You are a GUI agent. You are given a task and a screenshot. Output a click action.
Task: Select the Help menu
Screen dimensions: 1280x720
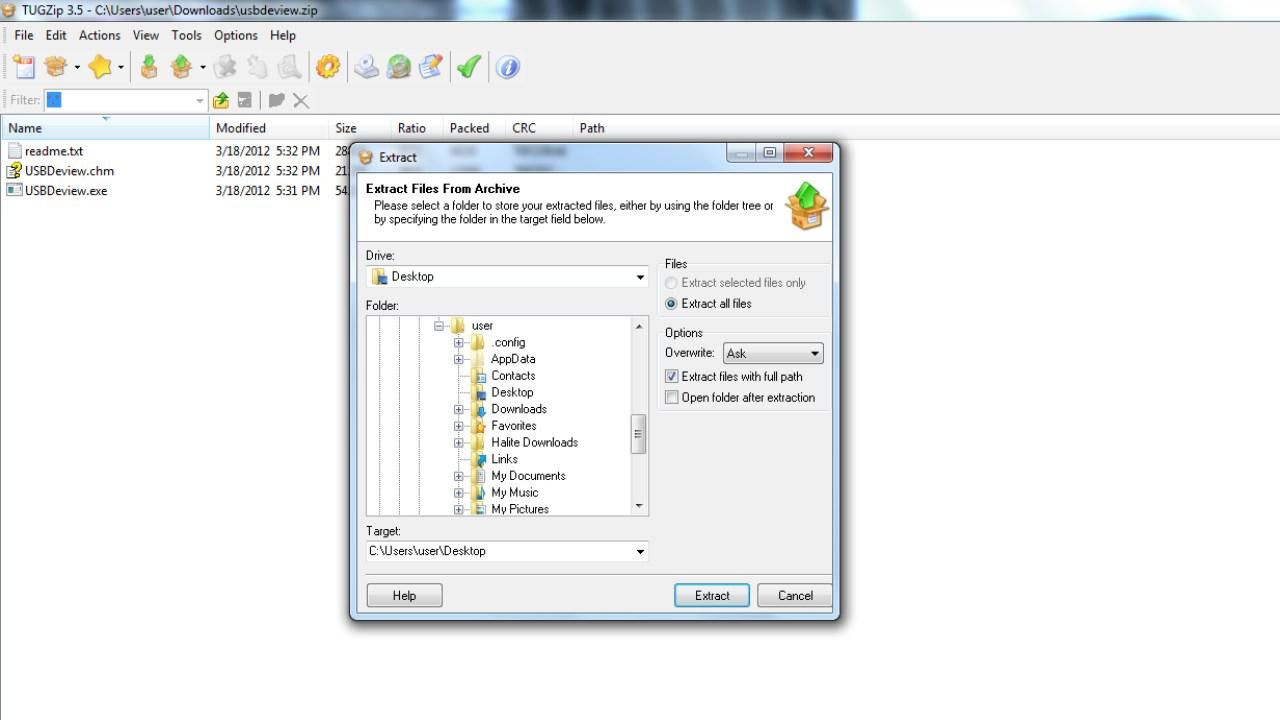[283, 35]
